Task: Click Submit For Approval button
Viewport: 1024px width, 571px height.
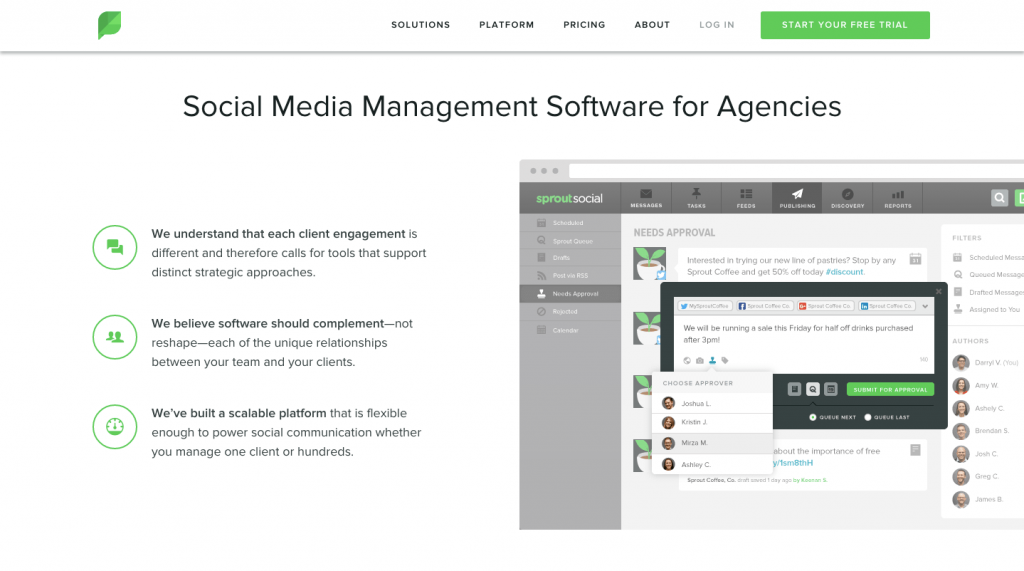Action: 890,389
